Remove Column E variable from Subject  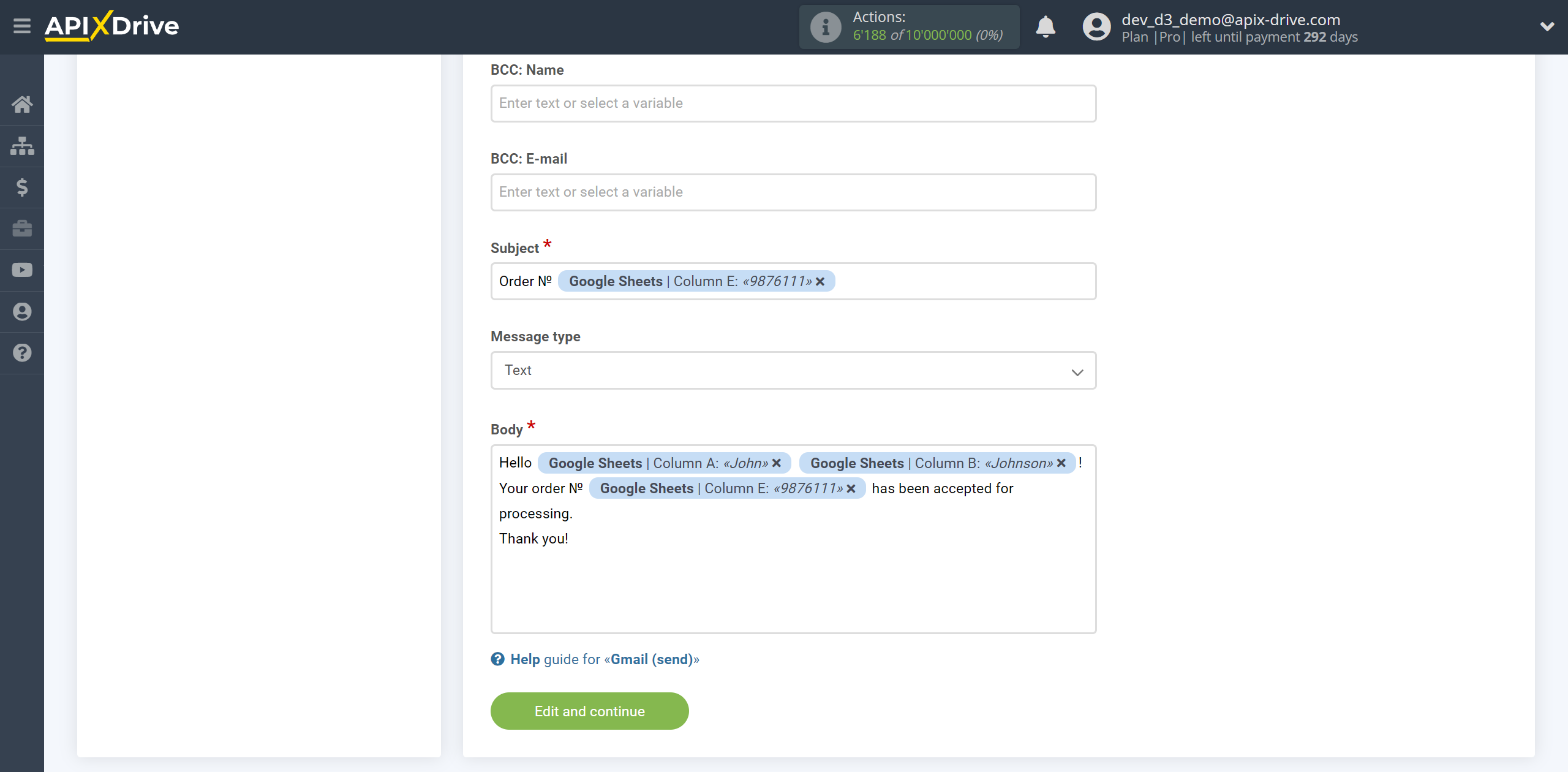(820, 281)
